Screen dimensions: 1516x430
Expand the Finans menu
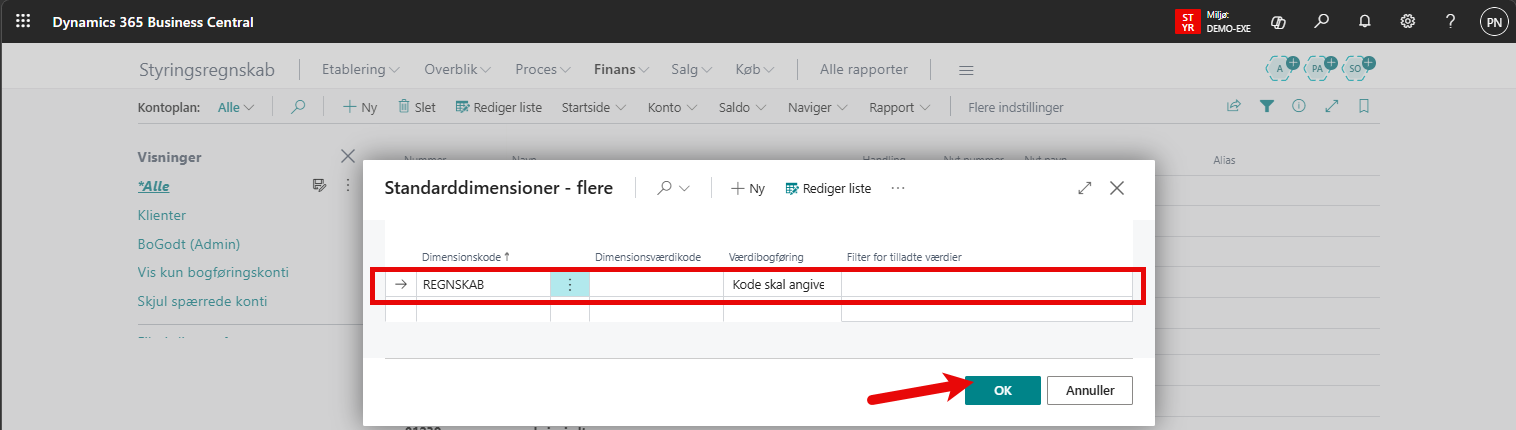click(x=621, y=70)
